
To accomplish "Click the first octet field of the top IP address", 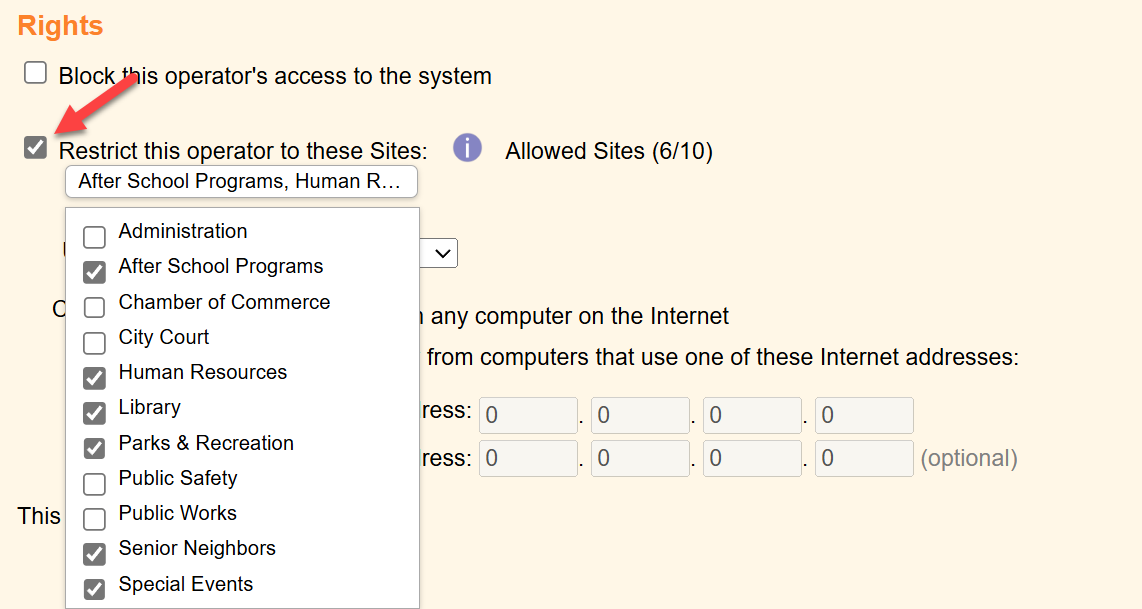I will 528,414.
